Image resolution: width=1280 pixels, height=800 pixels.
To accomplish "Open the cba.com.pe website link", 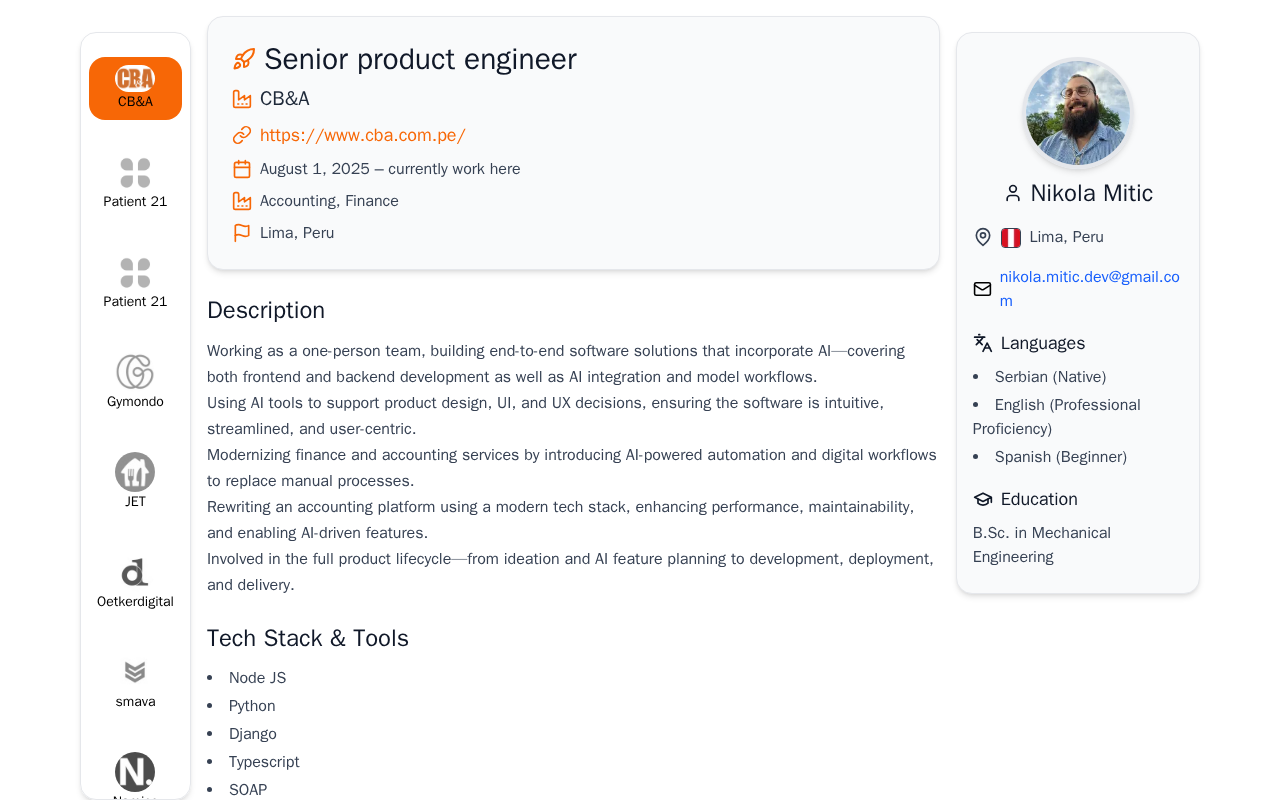I will 362,135.
